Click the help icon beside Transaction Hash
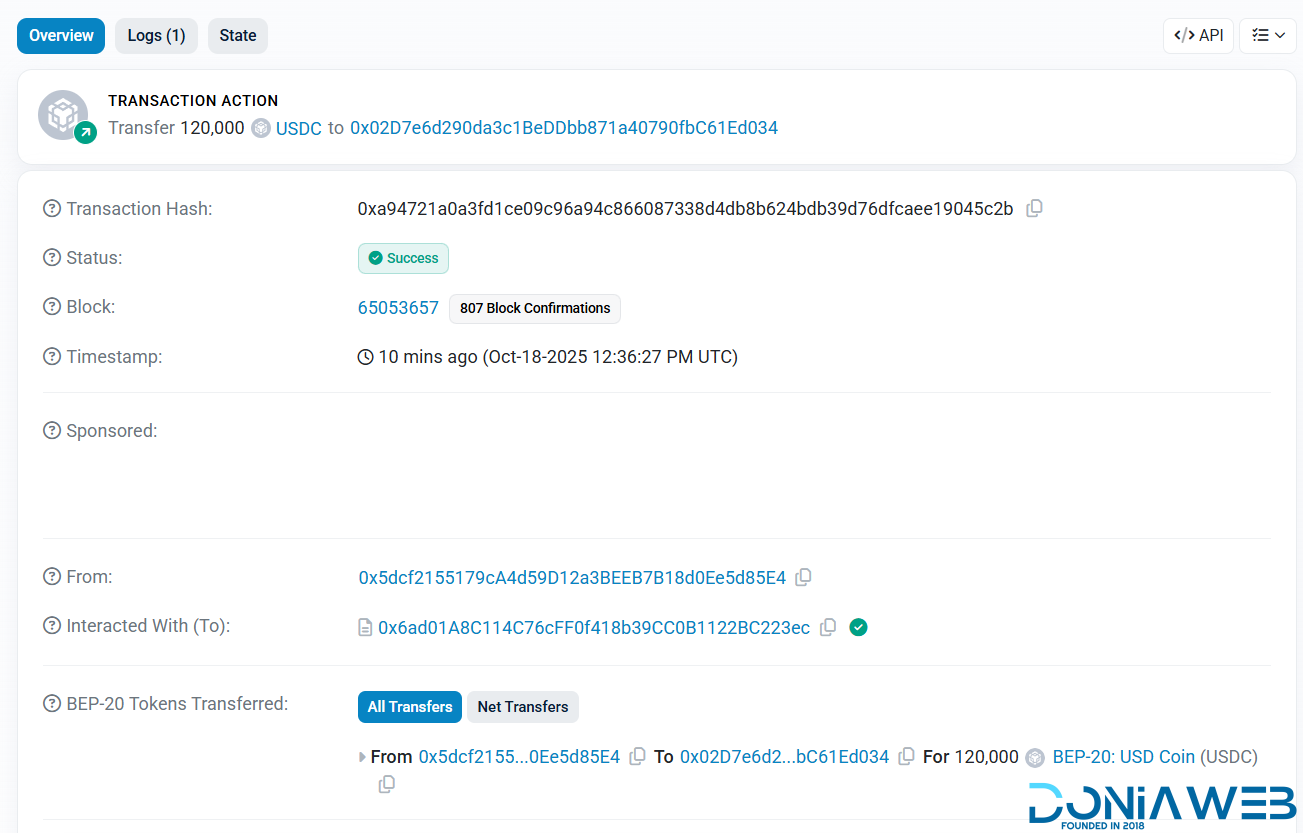Viewport: 1303px width, 833px height. click(52, 209)
